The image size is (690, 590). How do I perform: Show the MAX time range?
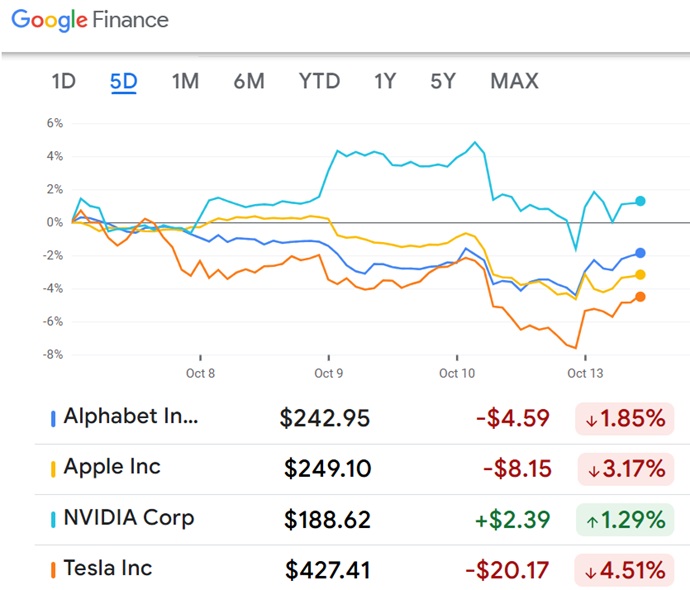click(x=514, y=82)
